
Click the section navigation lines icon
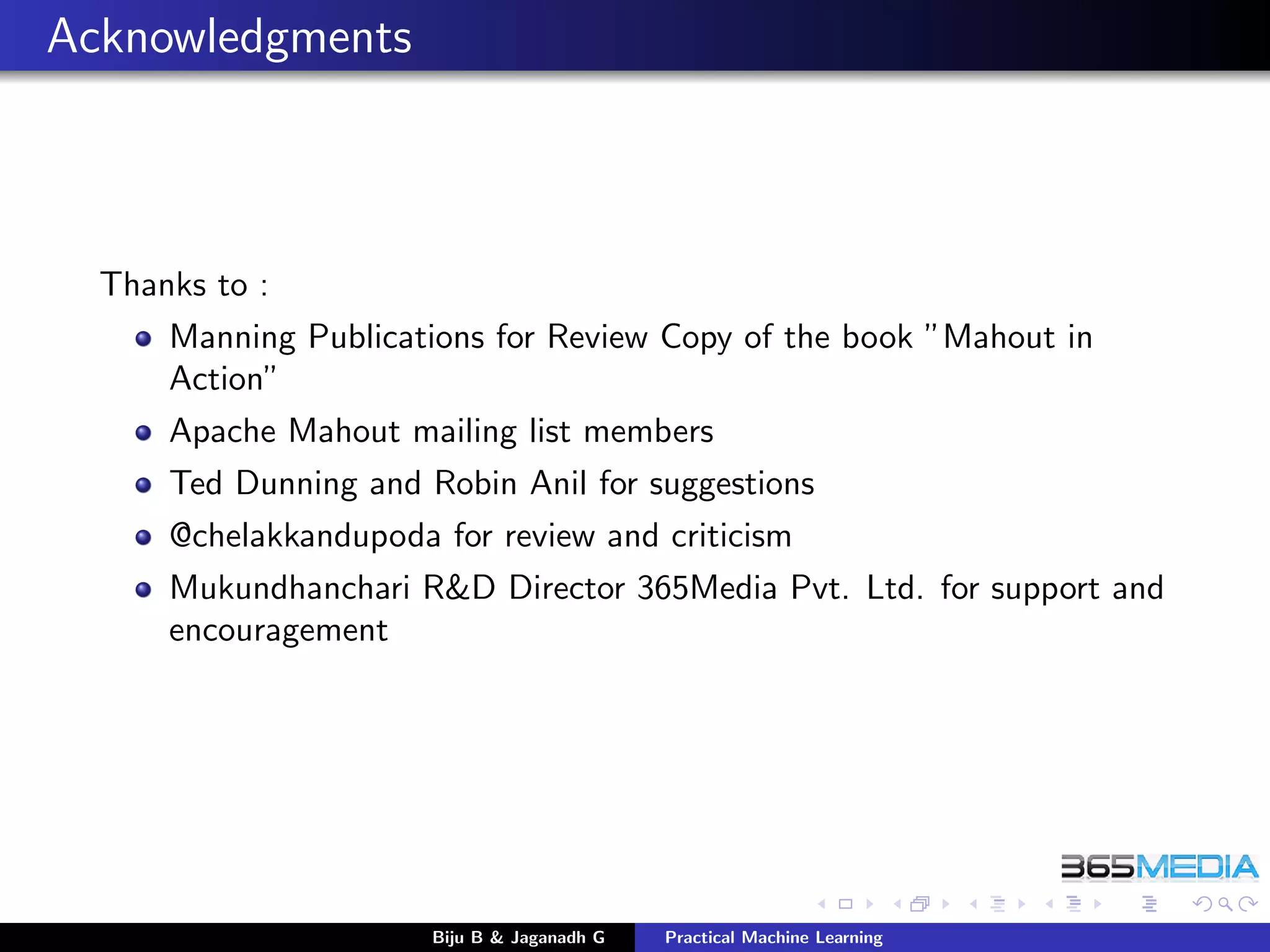[x=1074, y=904]
